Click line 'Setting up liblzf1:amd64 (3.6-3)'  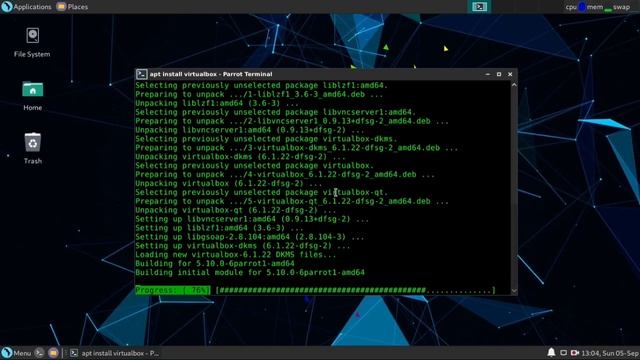(x=219, y=228)
